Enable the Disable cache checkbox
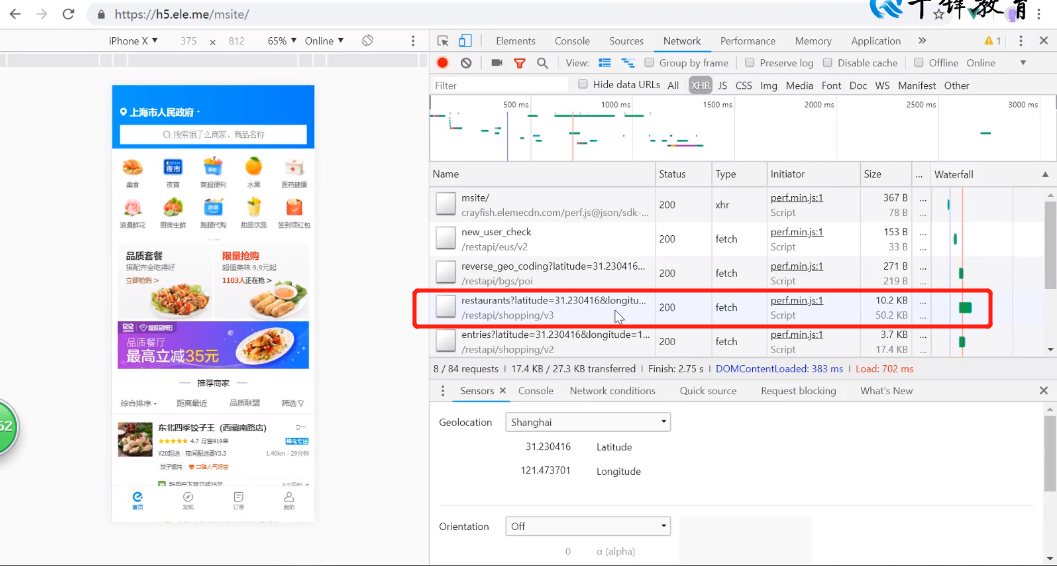 coord(828,63)
